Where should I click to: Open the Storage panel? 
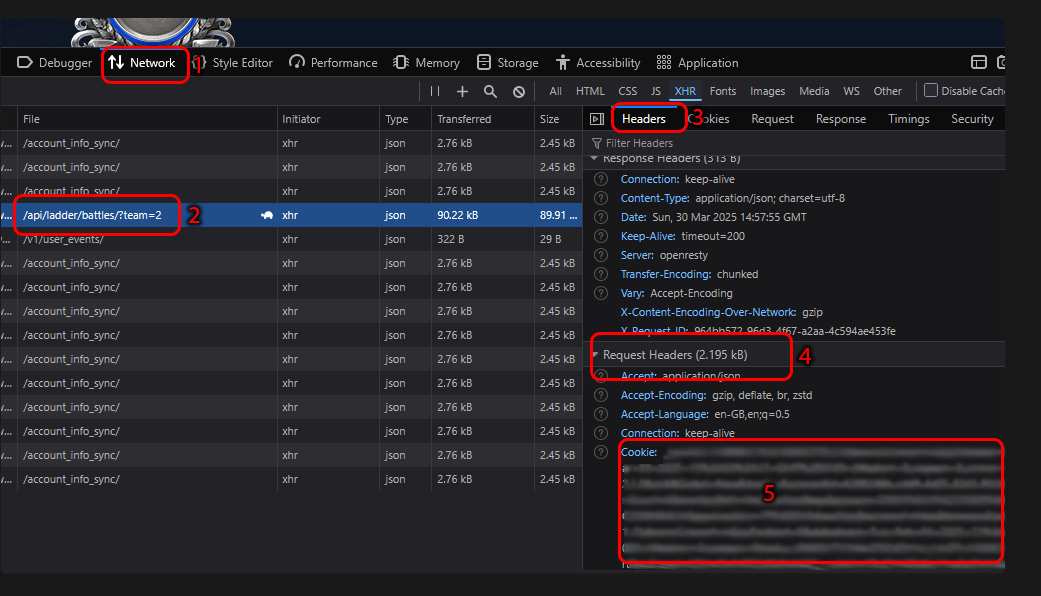pos(508,62)
